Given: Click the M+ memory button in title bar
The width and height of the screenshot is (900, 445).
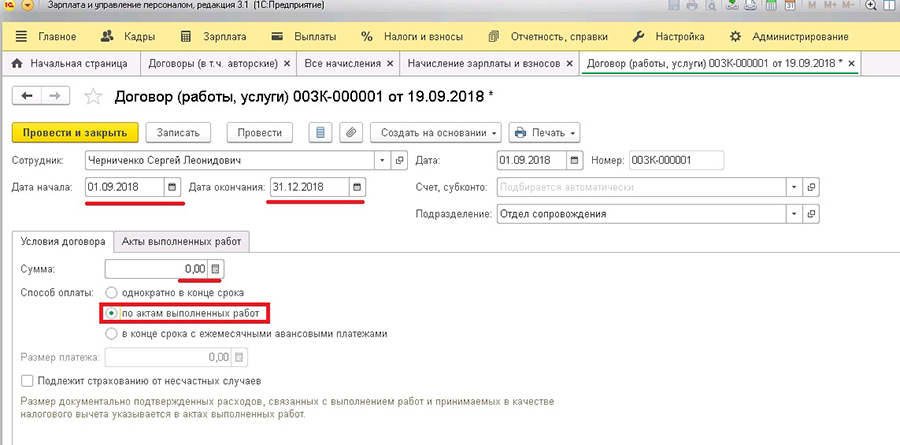Looking at the screenshot, I should [x=830, y=6].
